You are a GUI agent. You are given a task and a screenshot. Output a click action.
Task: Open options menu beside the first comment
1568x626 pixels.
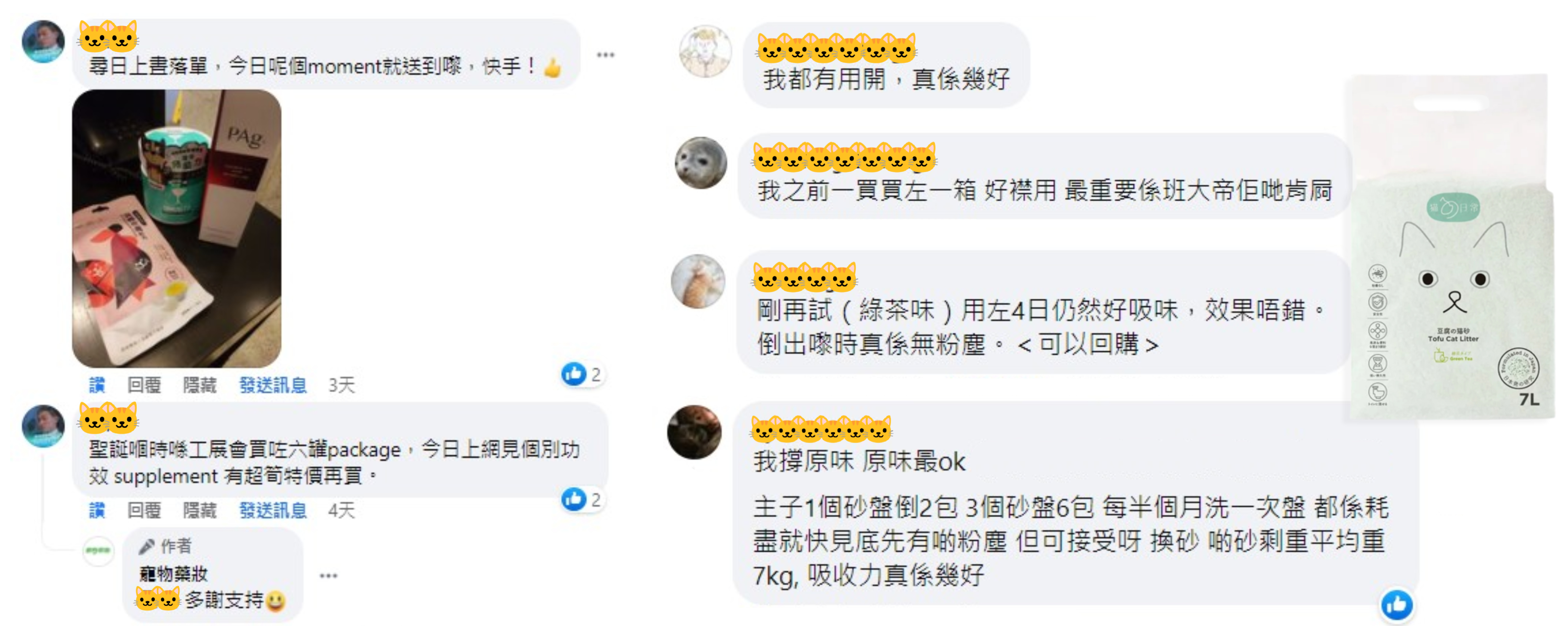pyautogui.click(x=605, y=55)
